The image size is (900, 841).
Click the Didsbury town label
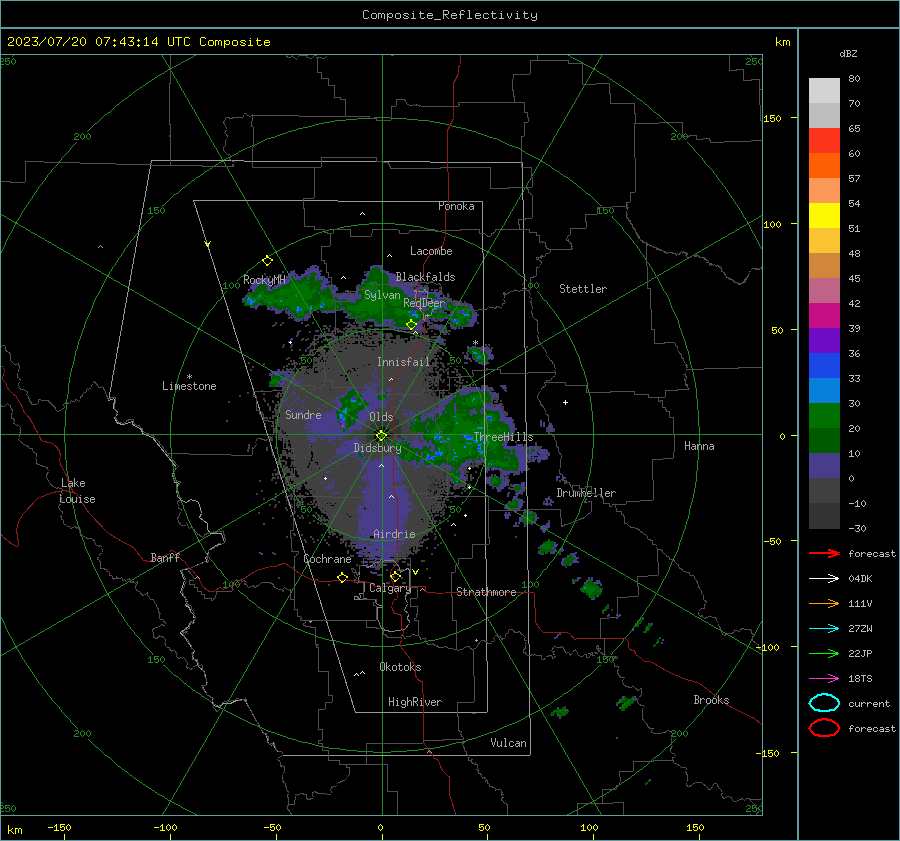pos(377,448)
